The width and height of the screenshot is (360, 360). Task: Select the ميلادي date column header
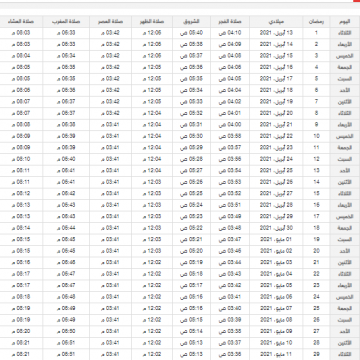[276, 22]
